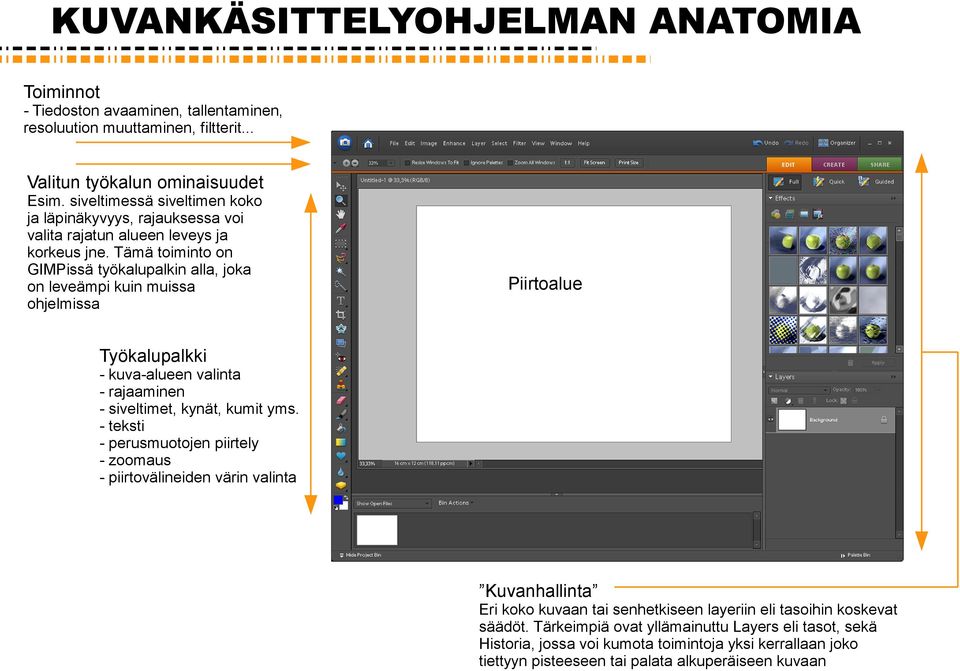The width and height of the screenshot is (960, 671).
Task: Switch to the SHARE tab
Action: 880,165
